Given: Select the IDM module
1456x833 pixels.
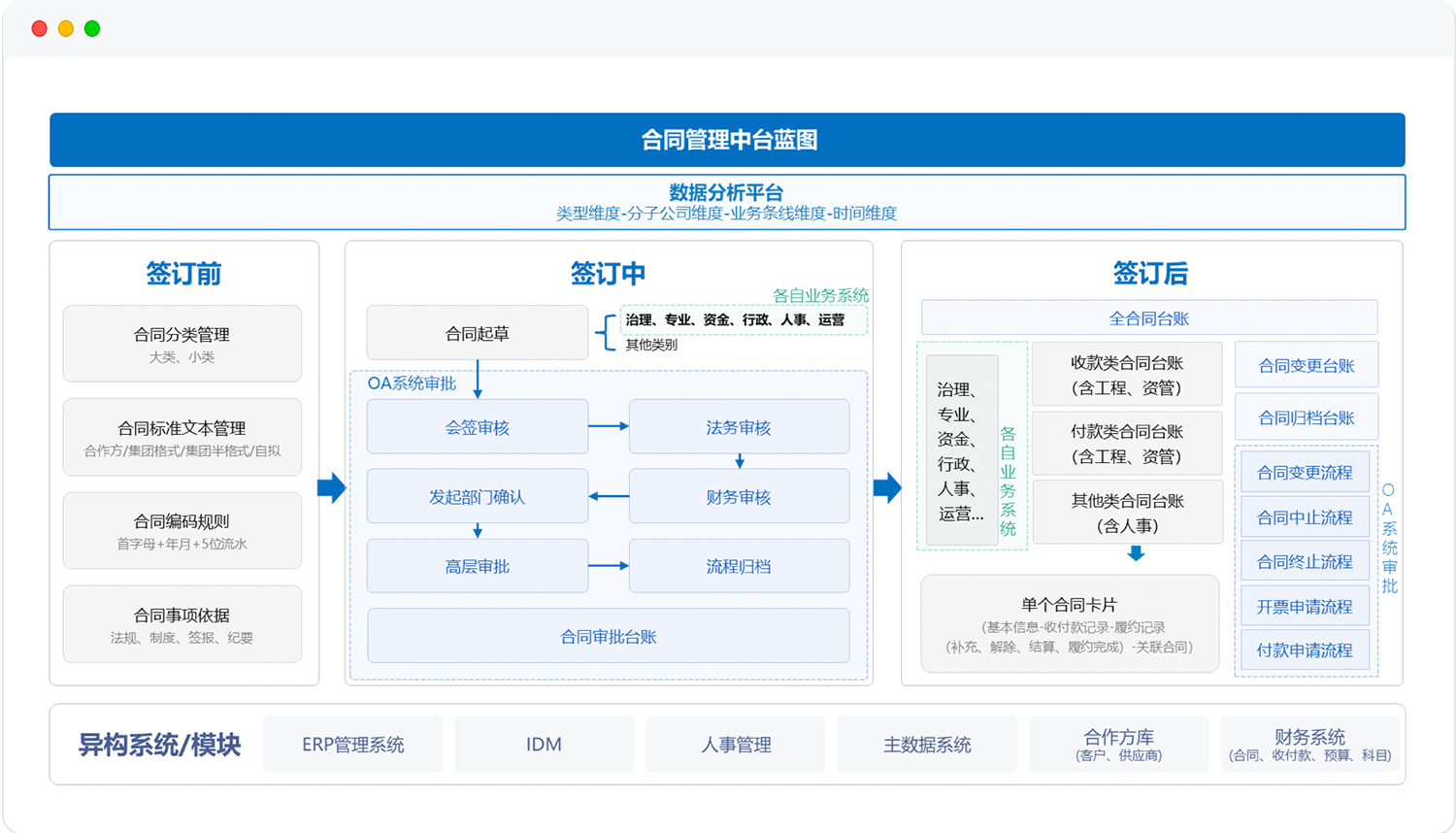Looking at the screenshot, I should [x=544, y=744].
